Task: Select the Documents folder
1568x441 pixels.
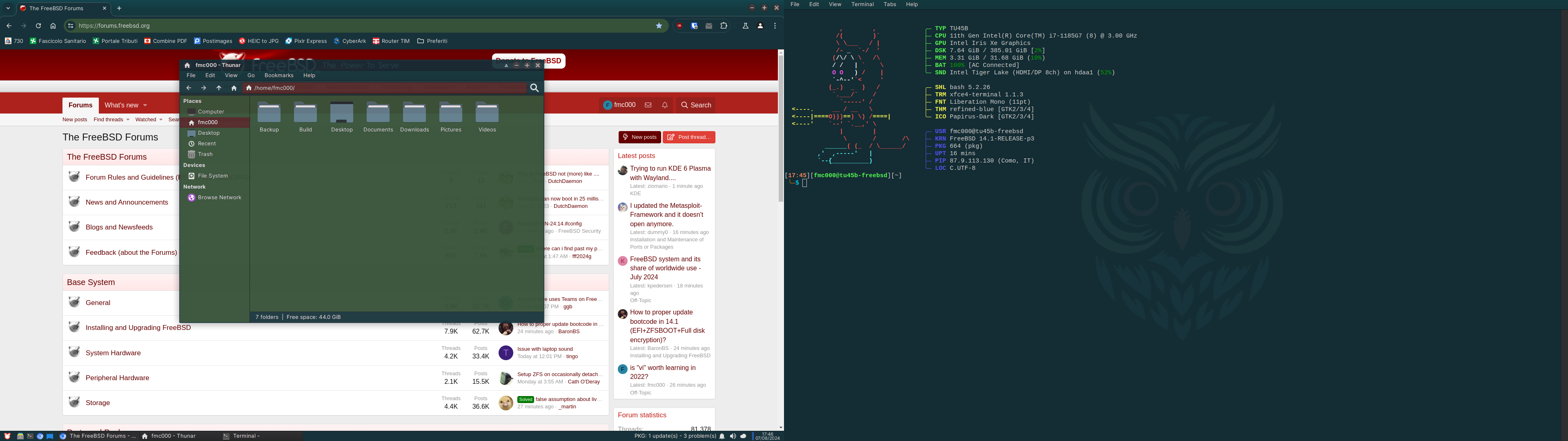Action: pyautogui.click(x=378, y=117)
